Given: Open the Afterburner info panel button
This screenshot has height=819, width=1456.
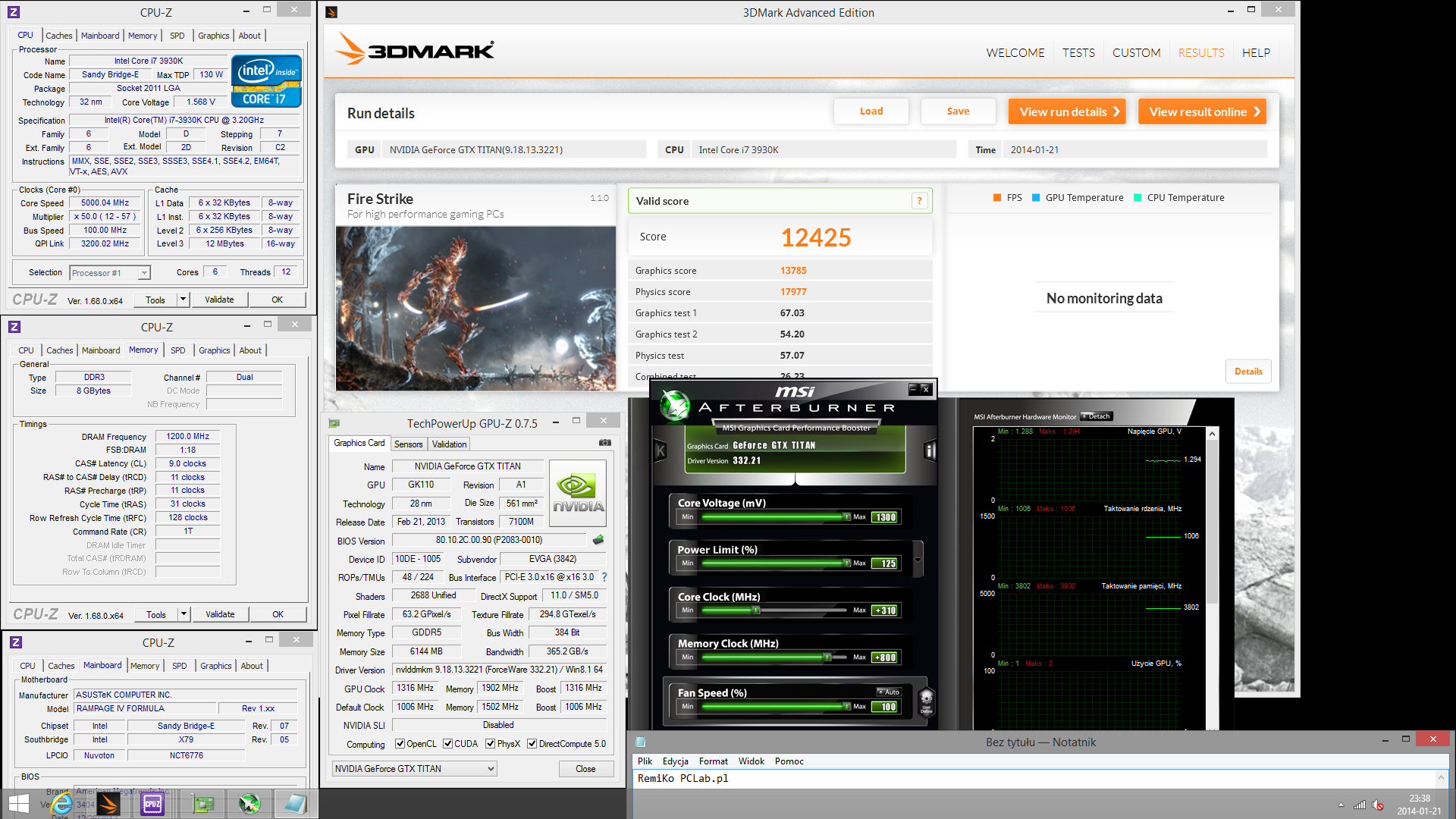Looking at the screenshot, I should [x=930, y=451].
